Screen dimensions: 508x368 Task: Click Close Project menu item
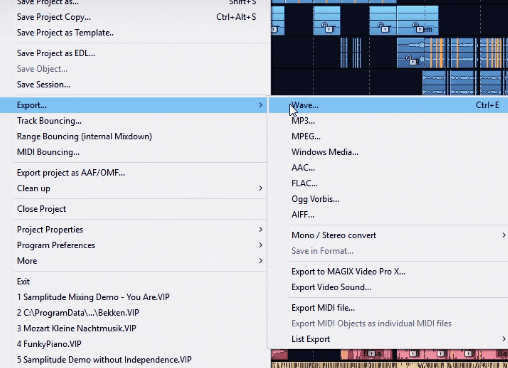pyautogui.click(x=41, y=209)
